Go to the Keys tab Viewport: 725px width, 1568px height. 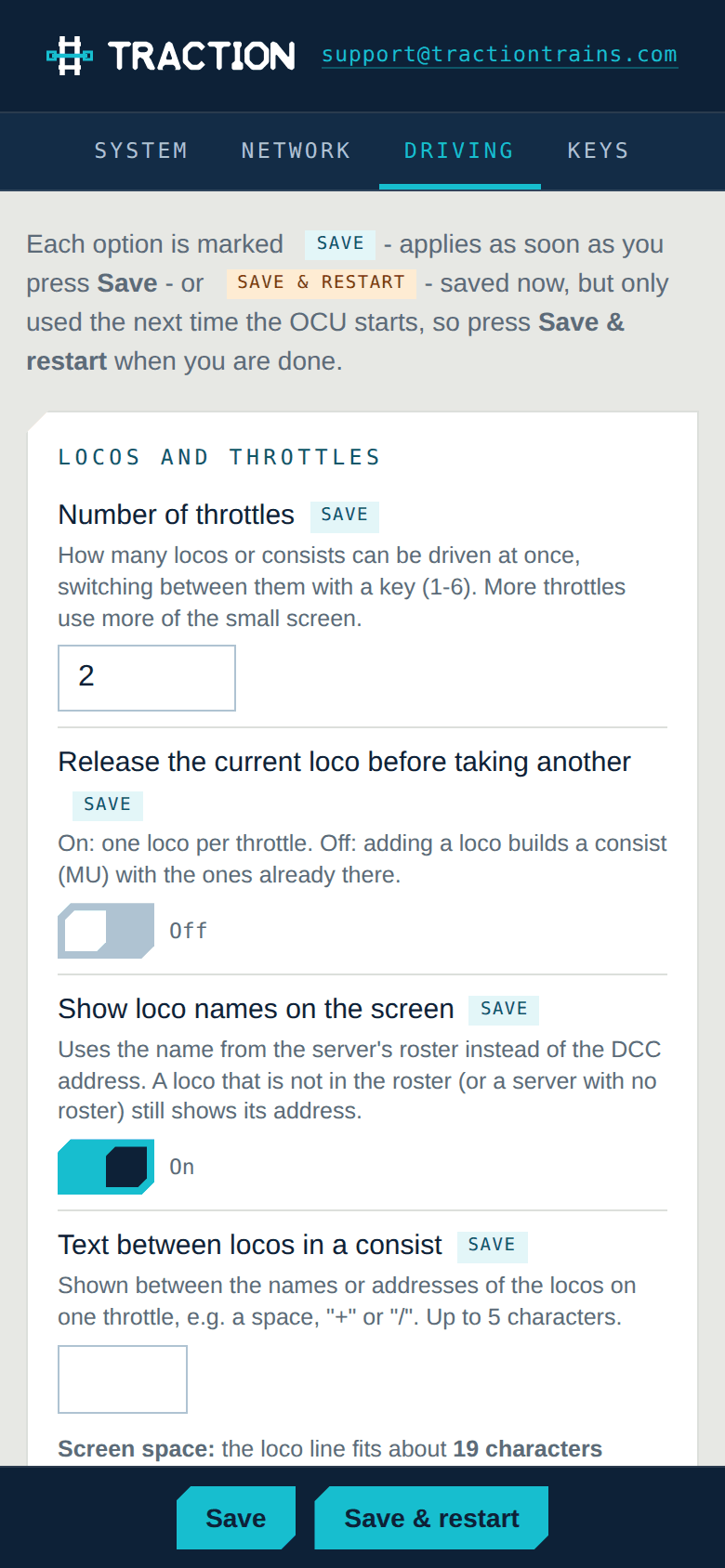[x=599, y=150]
